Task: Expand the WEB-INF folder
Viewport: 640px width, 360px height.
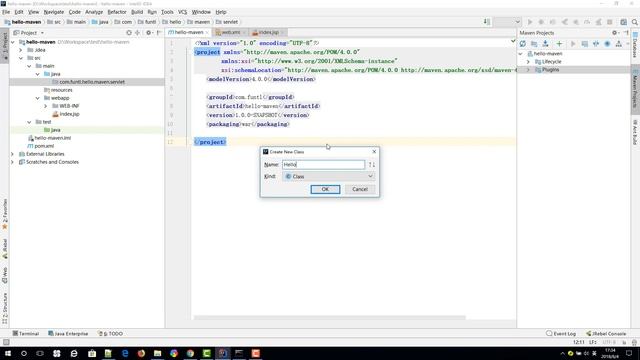Action: [45, 106]
